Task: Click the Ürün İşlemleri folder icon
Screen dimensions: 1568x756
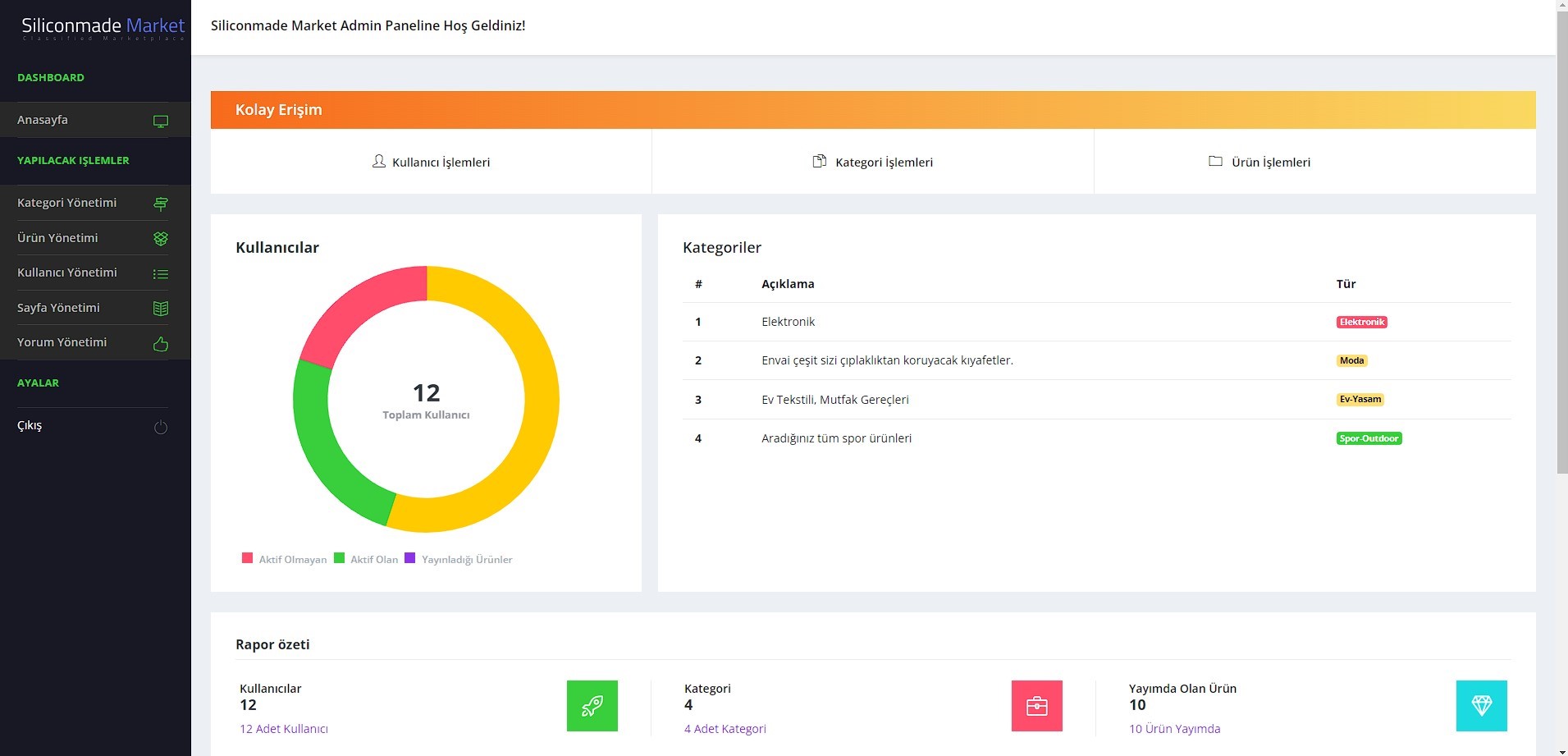Action: coord(1215,161)
